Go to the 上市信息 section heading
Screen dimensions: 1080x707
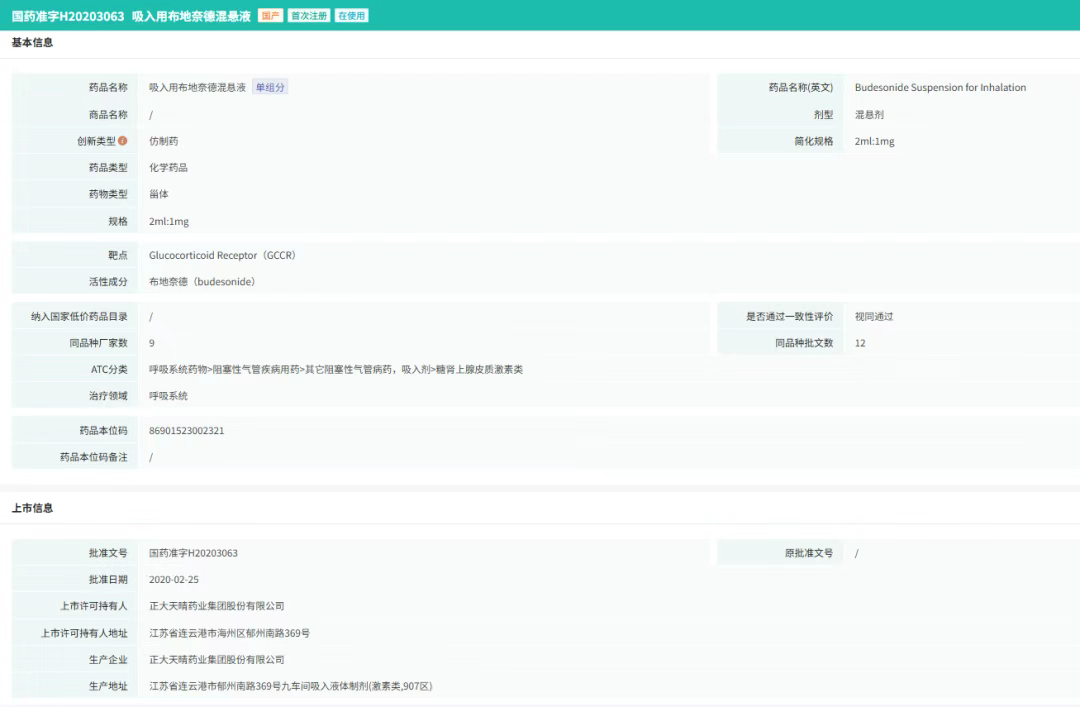32,508
